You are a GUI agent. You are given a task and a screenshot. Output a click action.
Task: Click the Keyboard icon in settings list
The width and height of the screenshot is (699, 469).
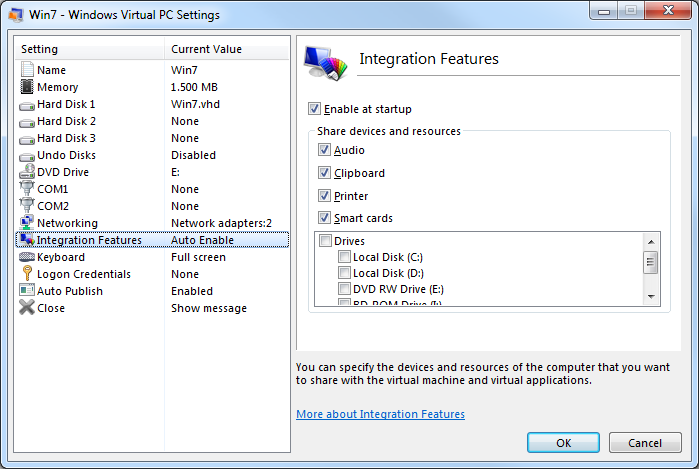coord(27,257)
